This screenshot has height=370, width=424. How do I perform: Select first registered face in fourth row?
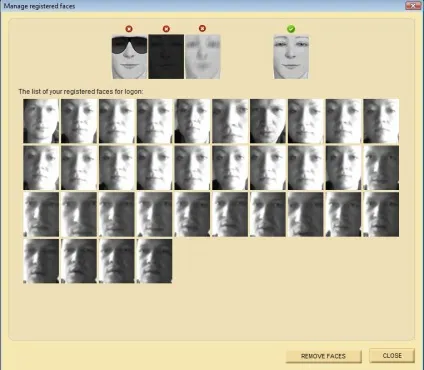(x=41, y=261)
